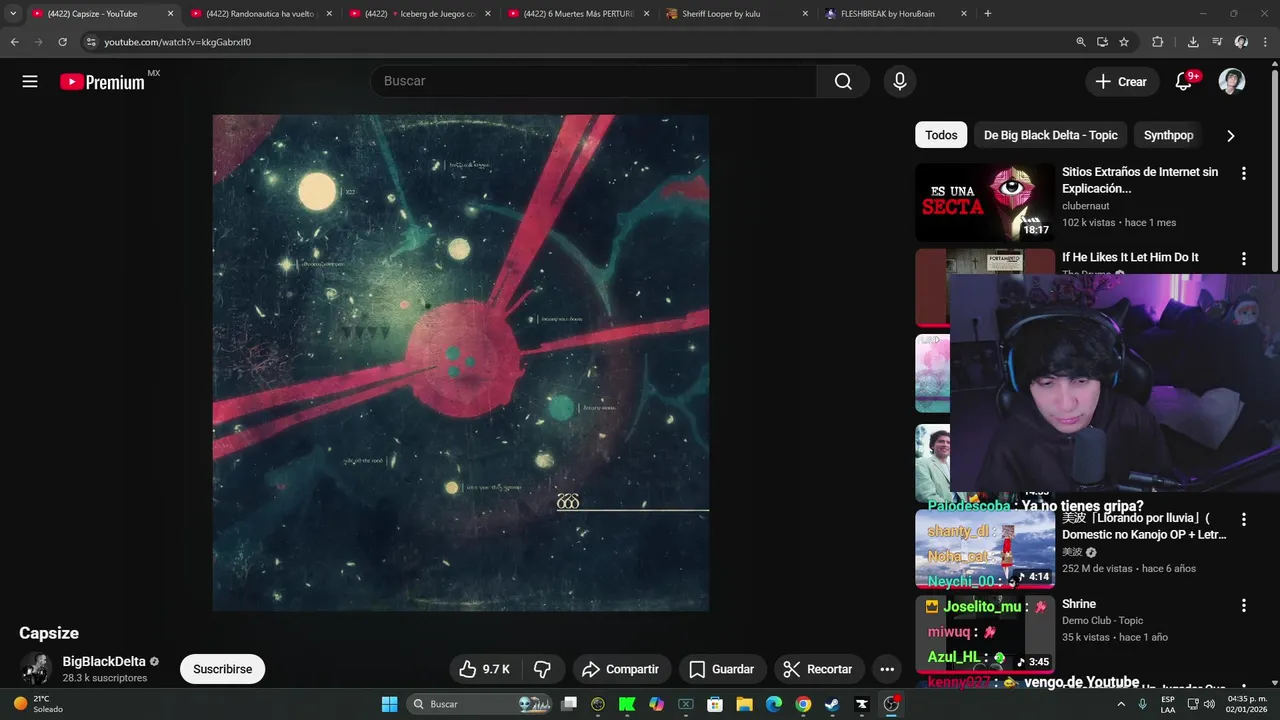Open options for Sitios Extraños video
Image resolution: width=1280 pixels, height=720 pixels.
1244,173
